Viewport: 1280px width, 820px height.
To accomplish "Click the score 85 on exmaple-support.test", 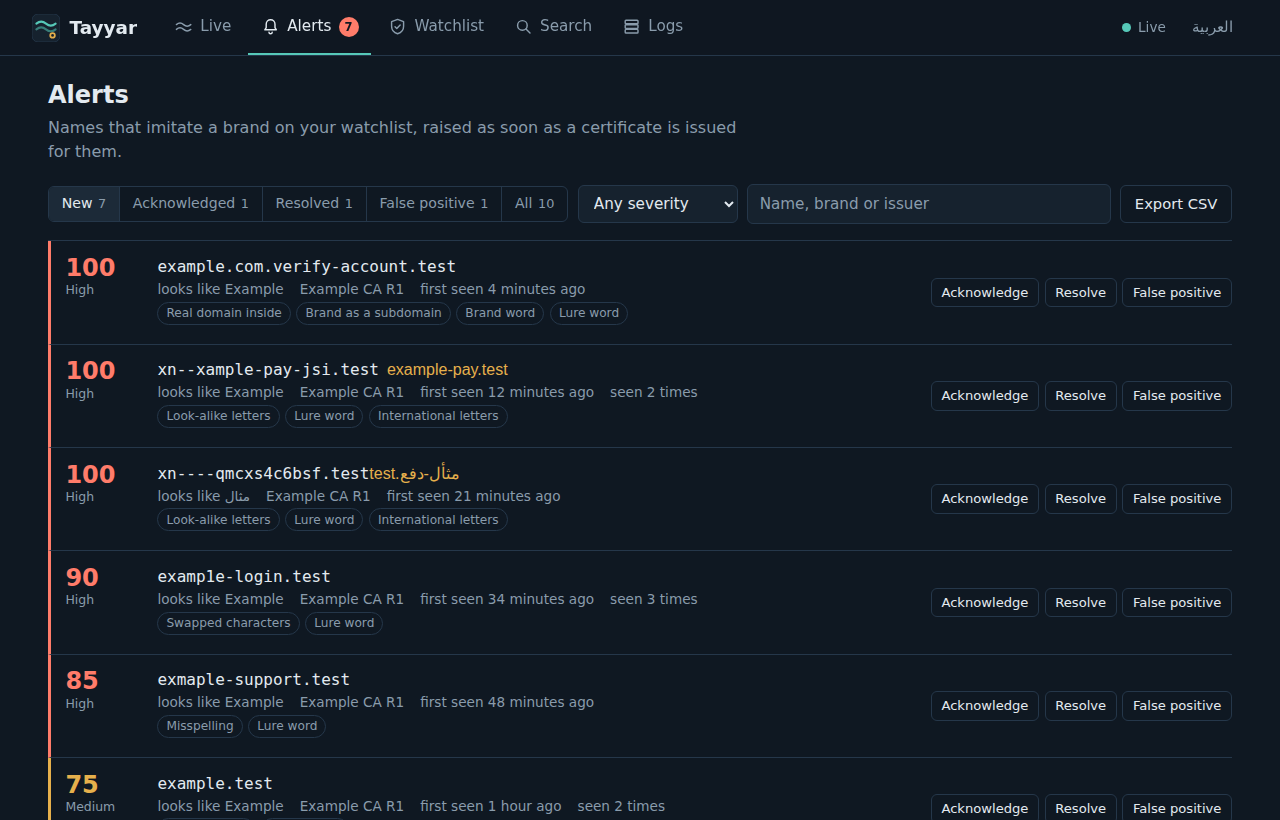I will [82, 680].
